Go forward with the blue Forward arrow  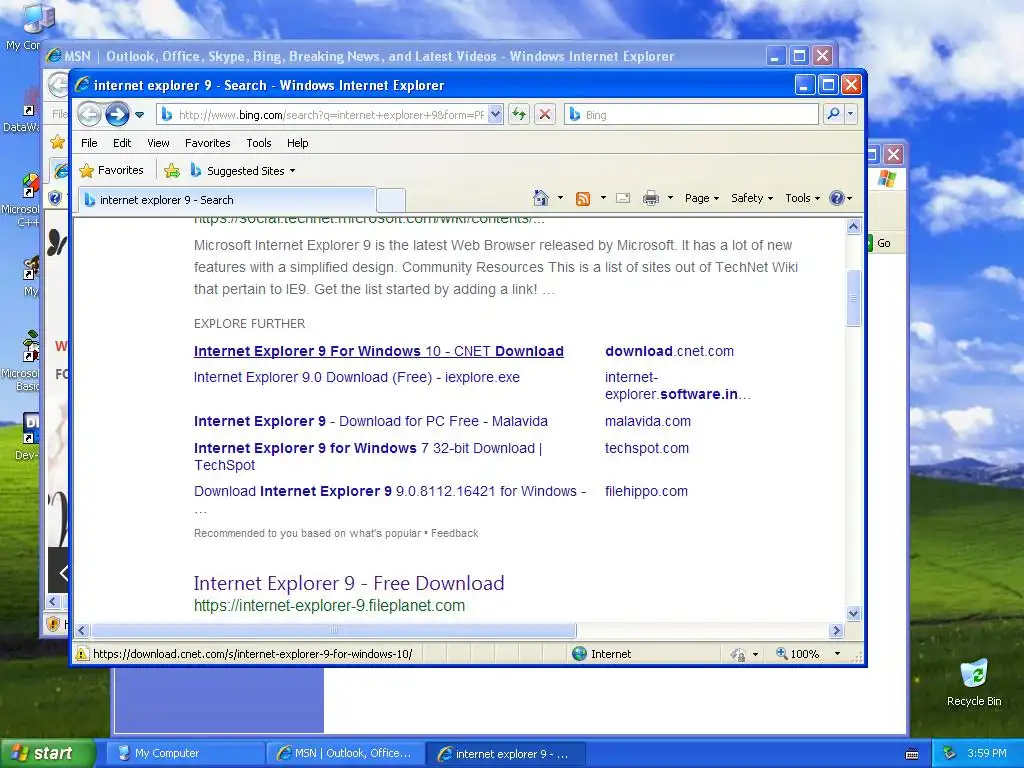click(x=118, y=114)
